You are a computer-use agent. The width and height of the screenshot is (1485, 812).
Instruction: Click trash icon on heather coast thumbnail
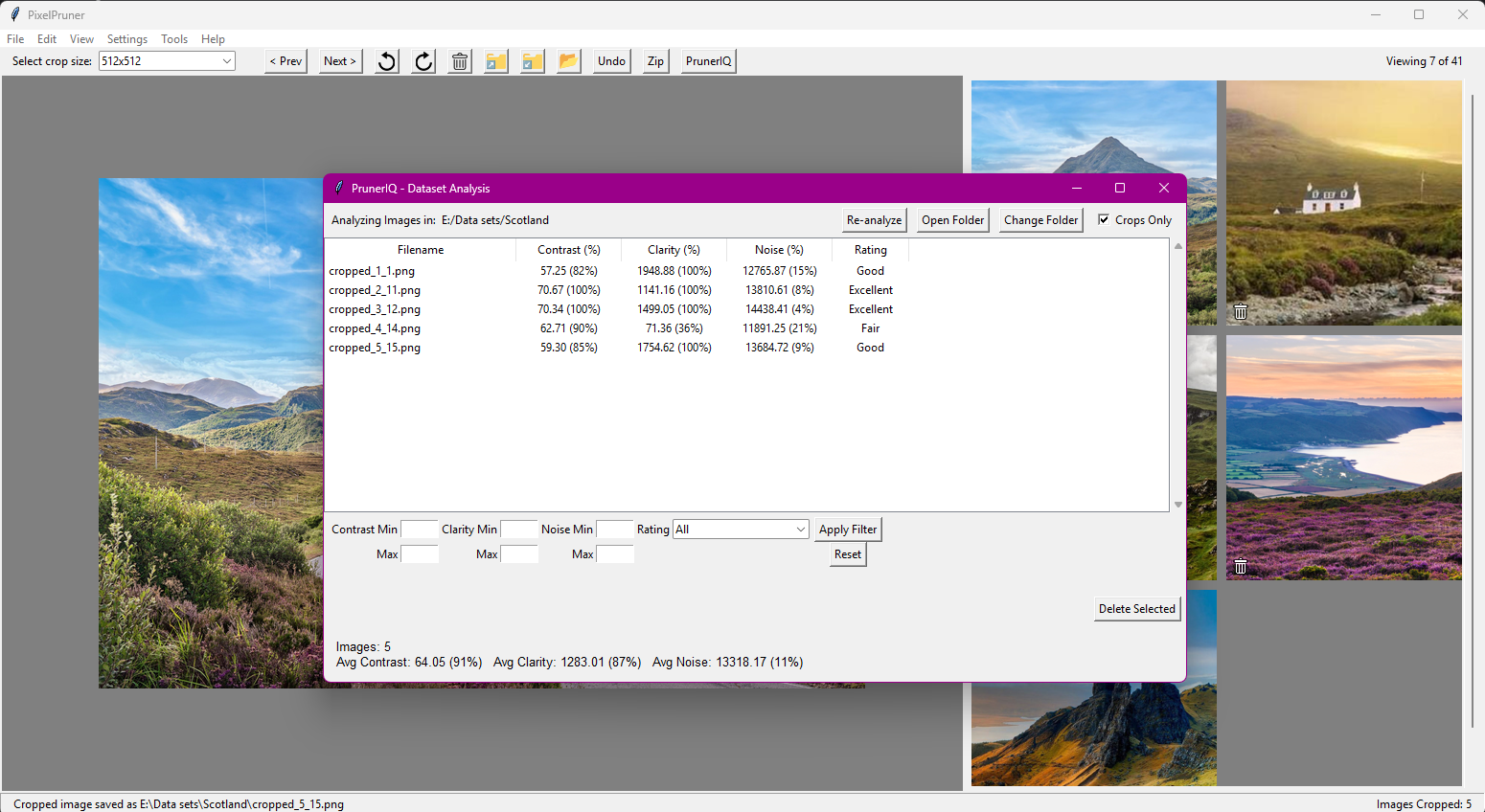[x=1241, y=567]
